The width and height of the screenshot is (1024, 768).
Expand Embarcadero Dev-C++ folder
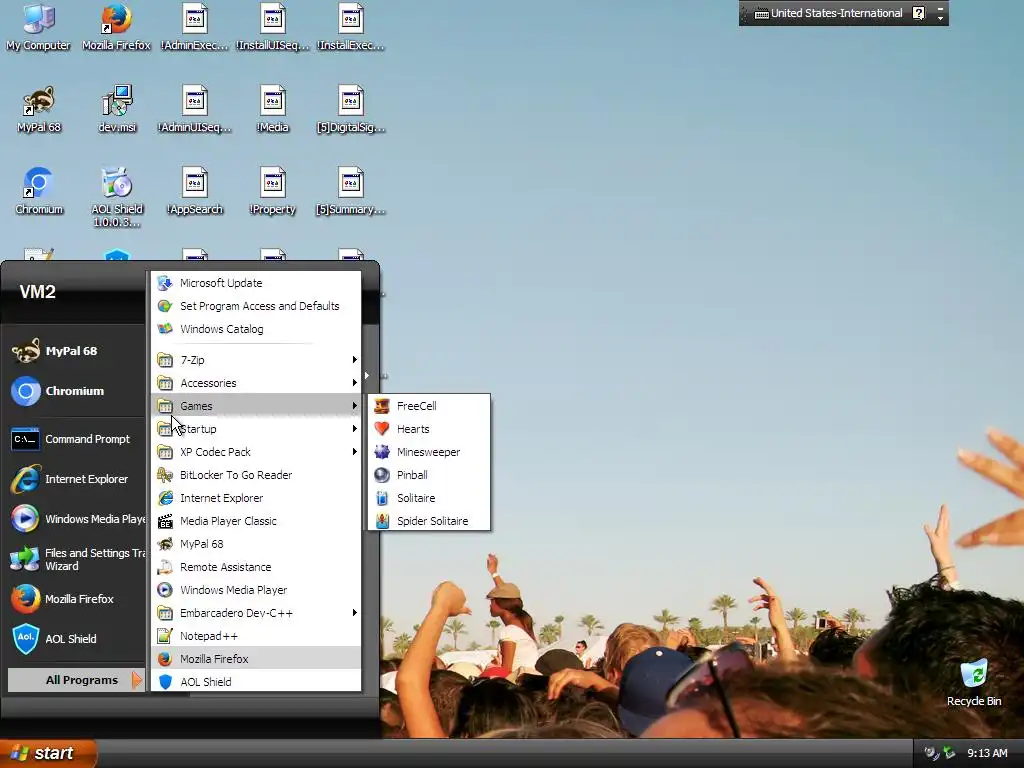256,613
